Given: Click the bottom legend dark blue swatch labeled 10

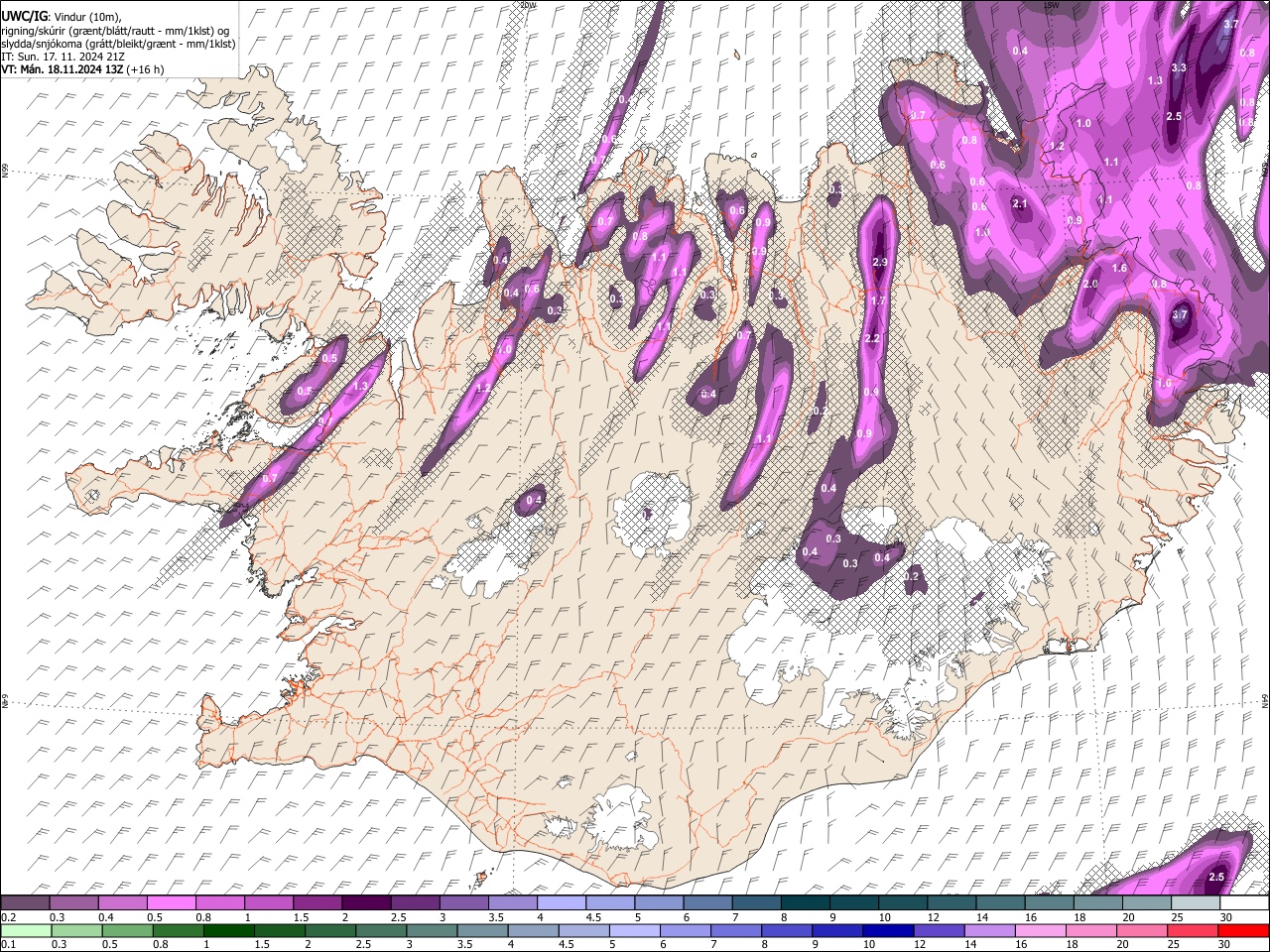Looking at the screenshot, I should [x=887, y=931].
